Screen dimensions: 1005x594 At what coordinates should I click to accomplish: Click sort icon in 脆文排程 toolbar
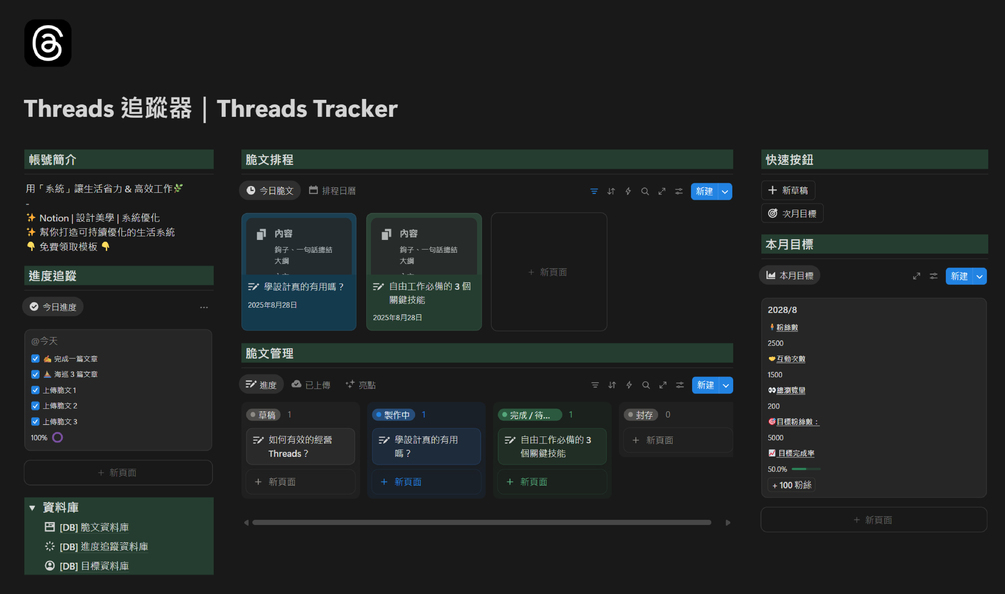[611, 191]
